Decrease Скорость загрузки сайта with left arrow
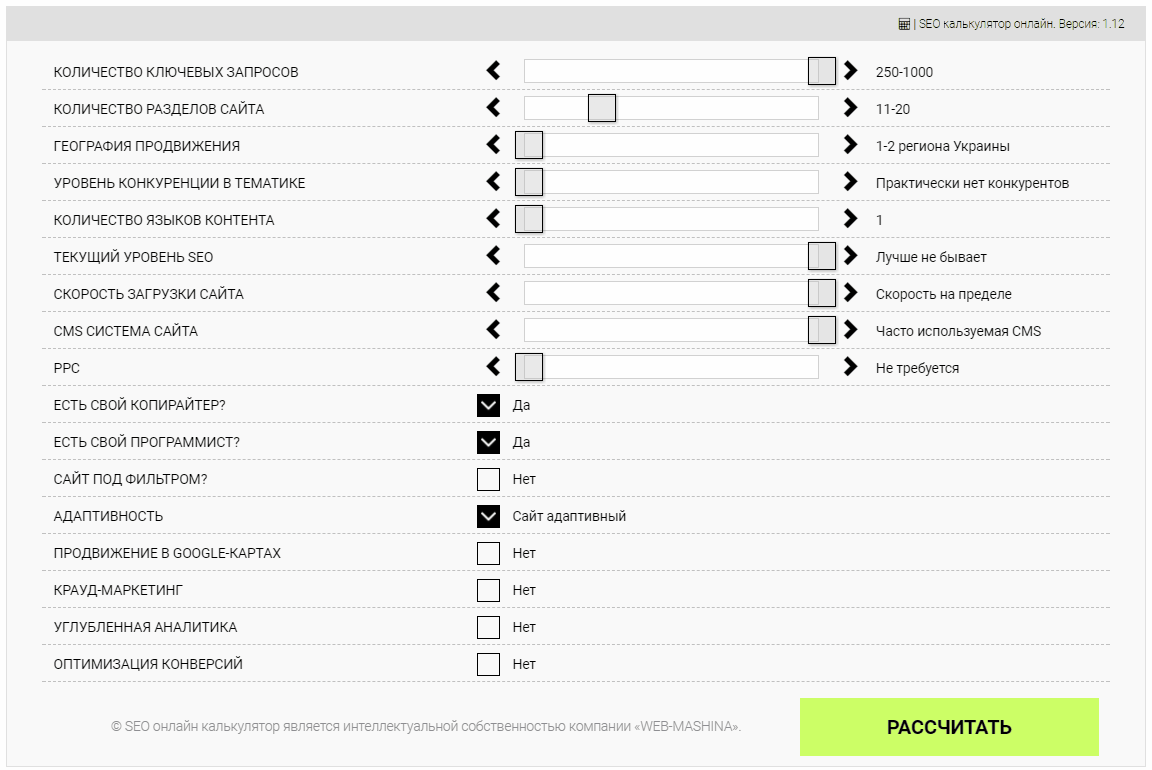This screenshot has width=1152, height=770. pos(494,292)
